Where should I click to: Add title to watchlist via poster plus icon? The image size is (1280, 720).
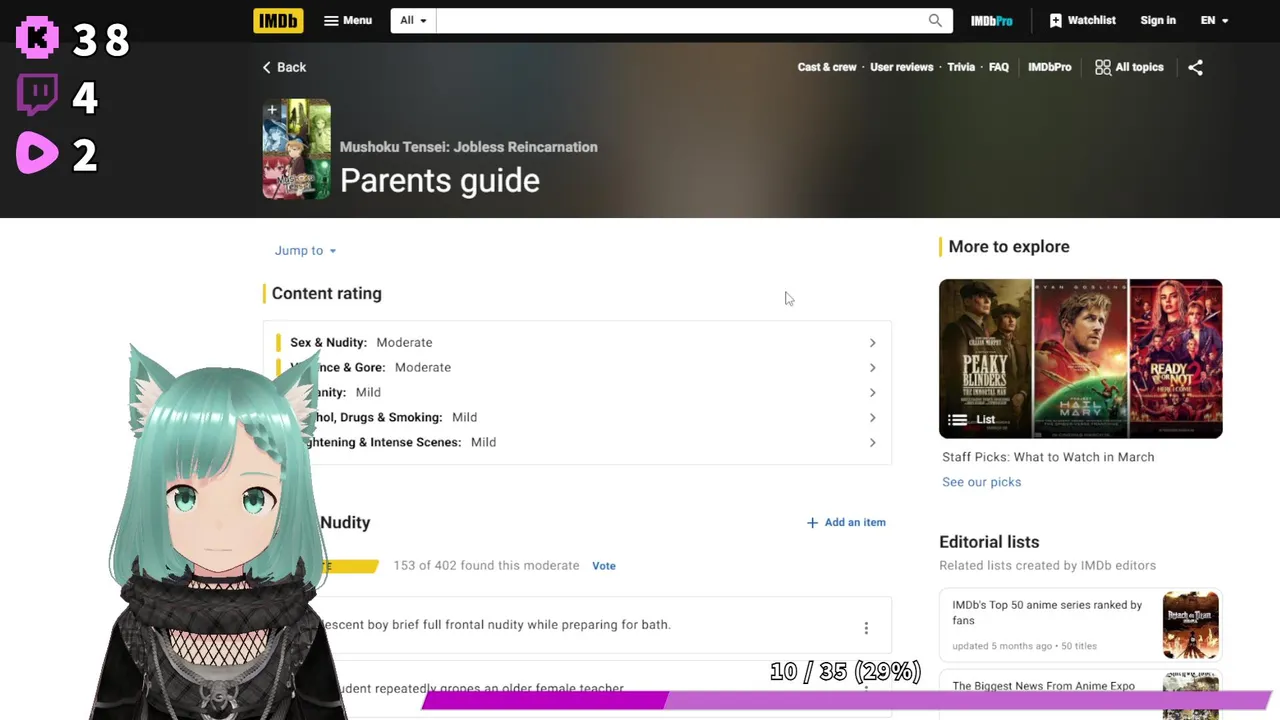[x=272, y=110]
